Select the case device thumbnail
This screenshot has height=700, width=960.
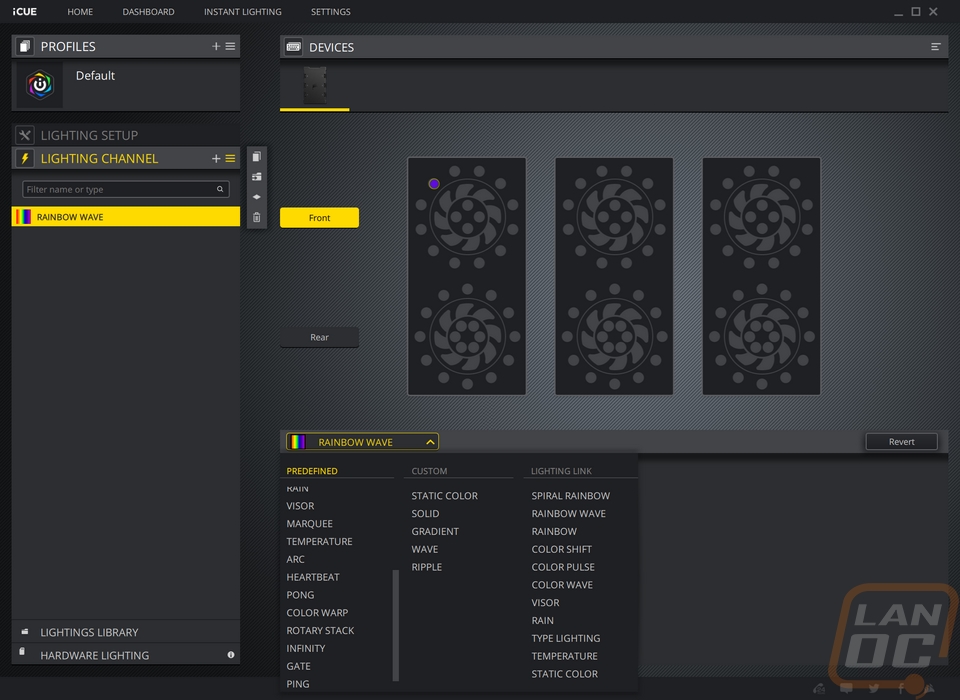[315, 86]
